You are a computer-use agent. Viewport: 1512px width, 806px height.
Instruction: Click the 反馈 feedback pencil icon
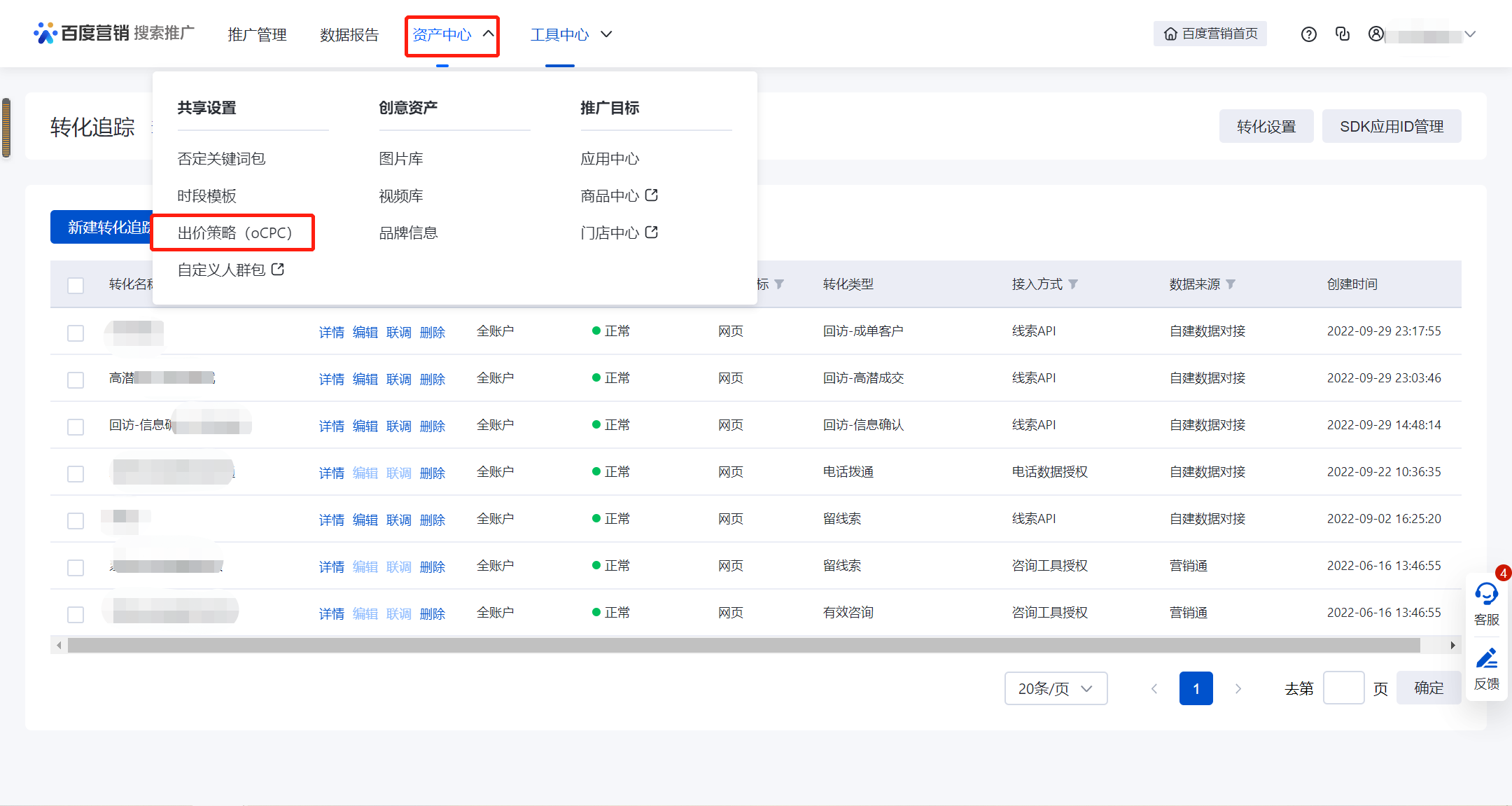click(1486, 659)
